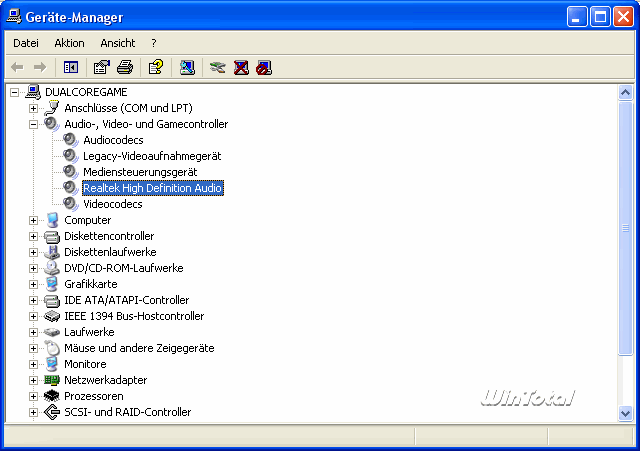
Task: Click the IEEE 1394 Bus-Hostcontroller icon
Action: [x=52, y=316]
